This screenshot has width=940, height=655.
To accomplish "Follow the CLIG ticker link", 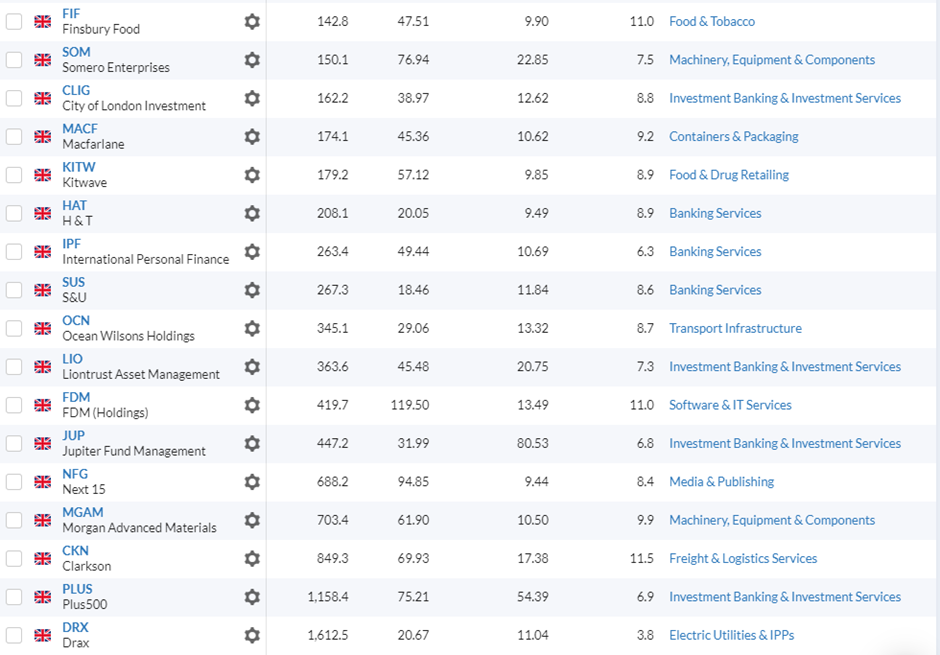I will [x=76, y=90].
